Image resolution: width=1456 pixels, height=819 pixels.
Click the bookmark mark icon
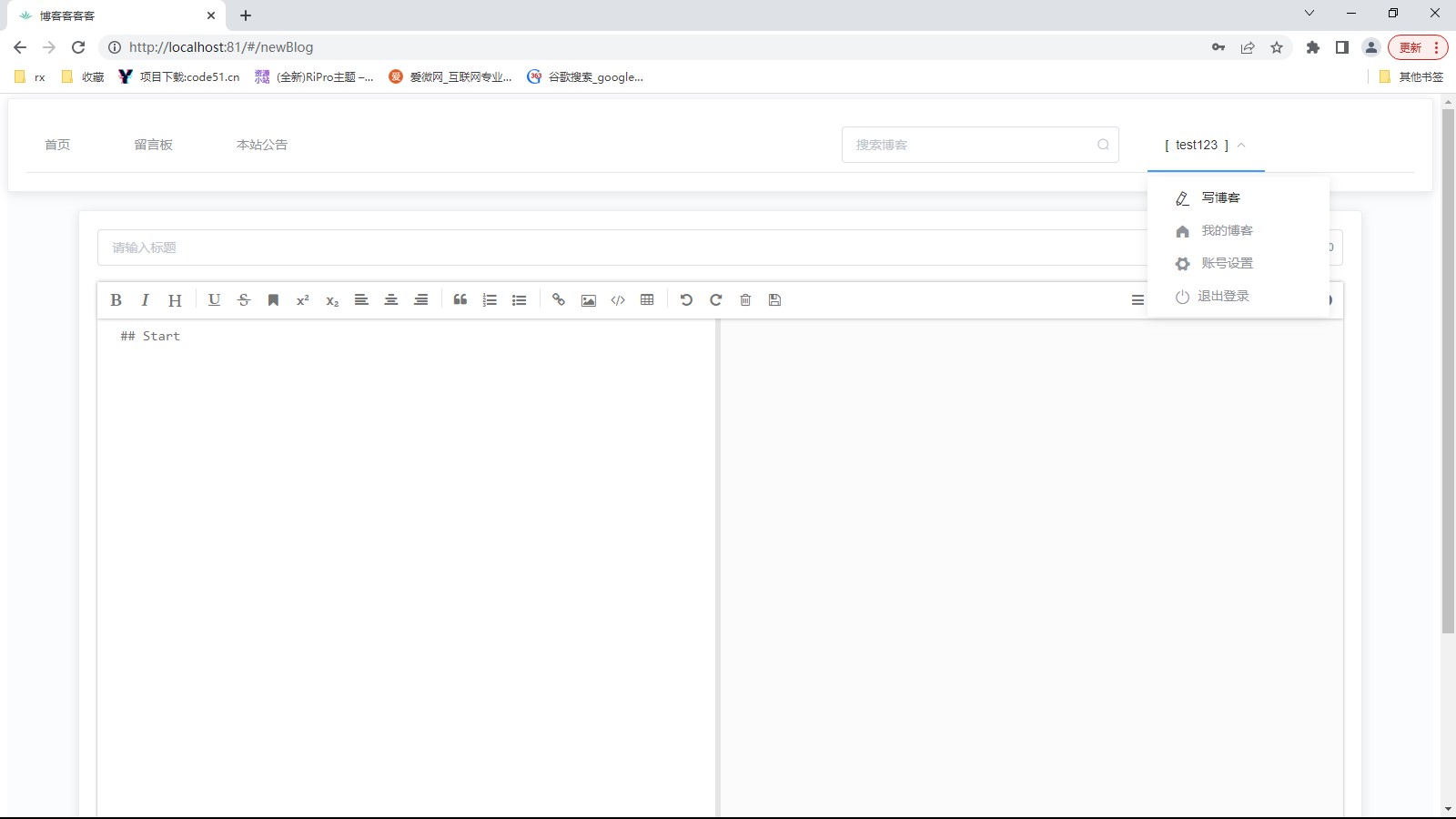coord(273,300)
